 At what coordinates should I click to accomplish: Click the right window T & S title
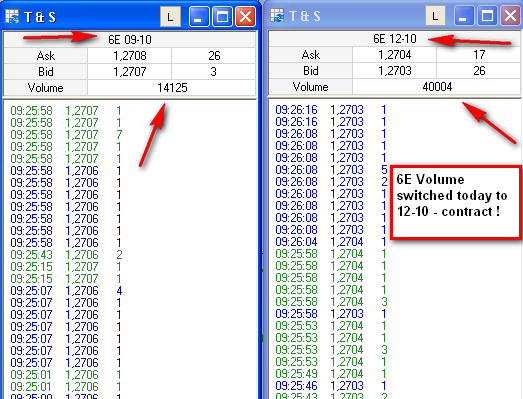[x=305, y=16]
